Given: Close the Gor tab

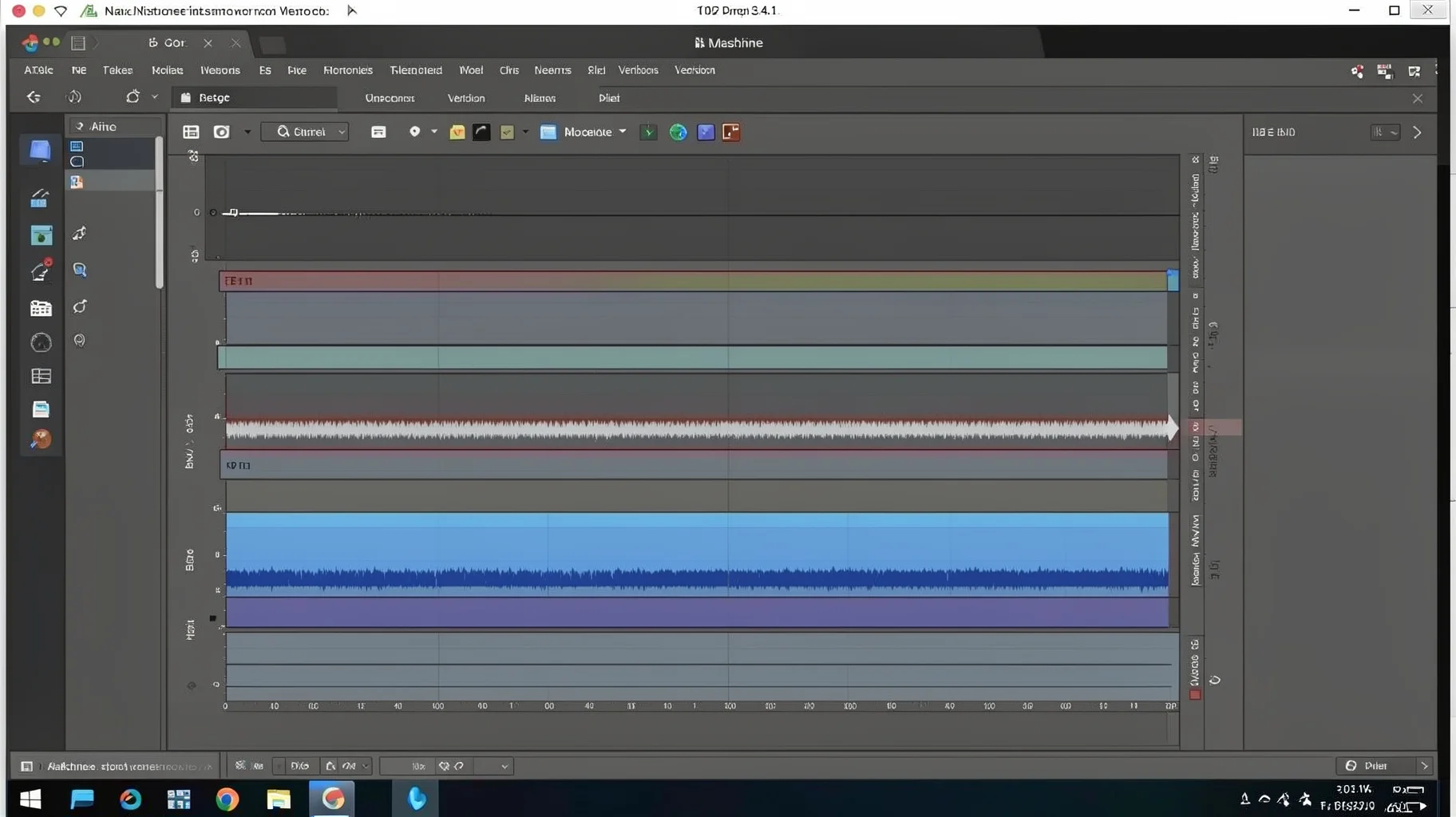Looking at the screenshot, I should (x=208, y=43).
